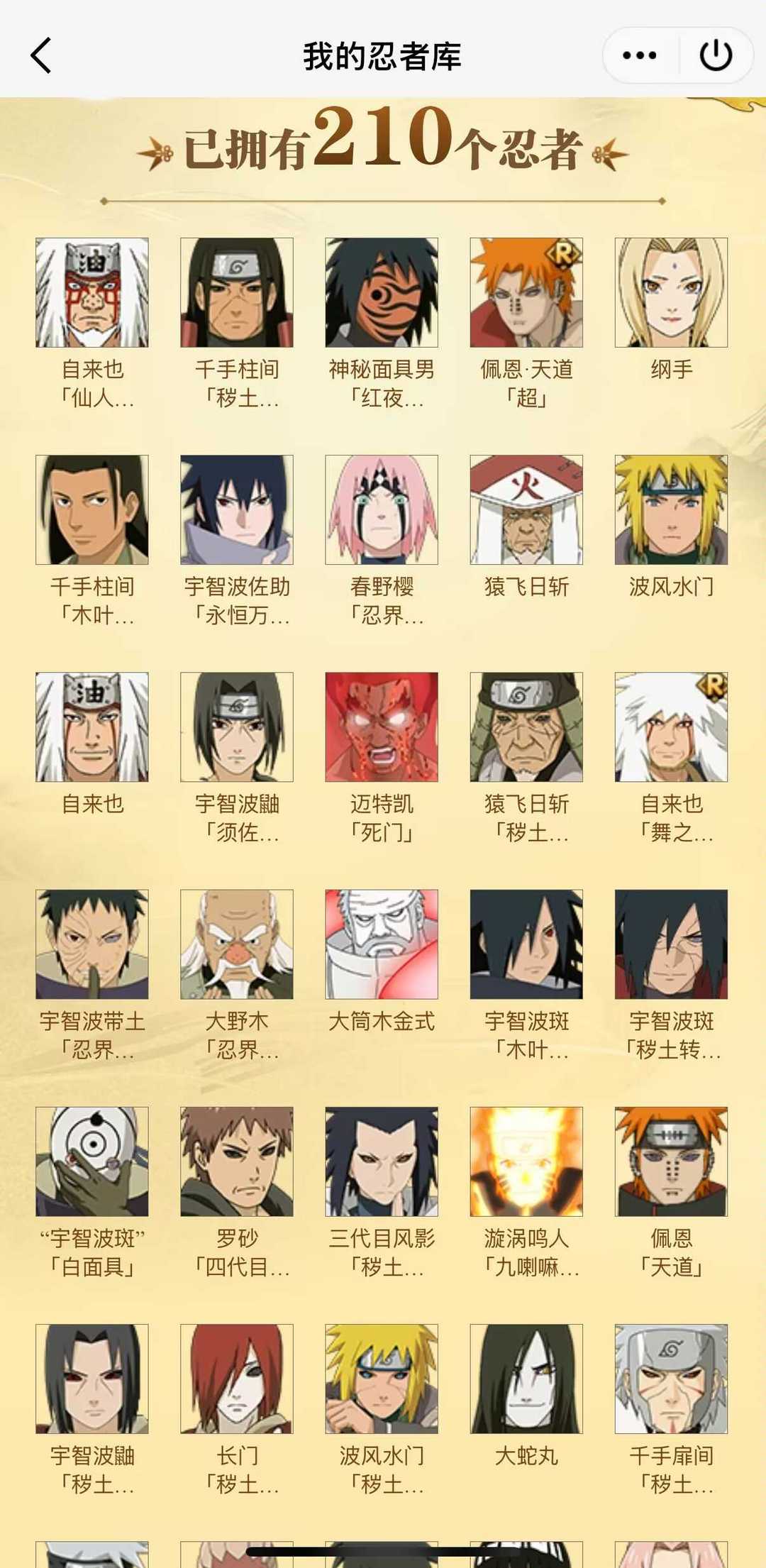Tap the 宇智波佐助 name label
The width and height of the screenshot is (766, 1568).
(237, 587)
